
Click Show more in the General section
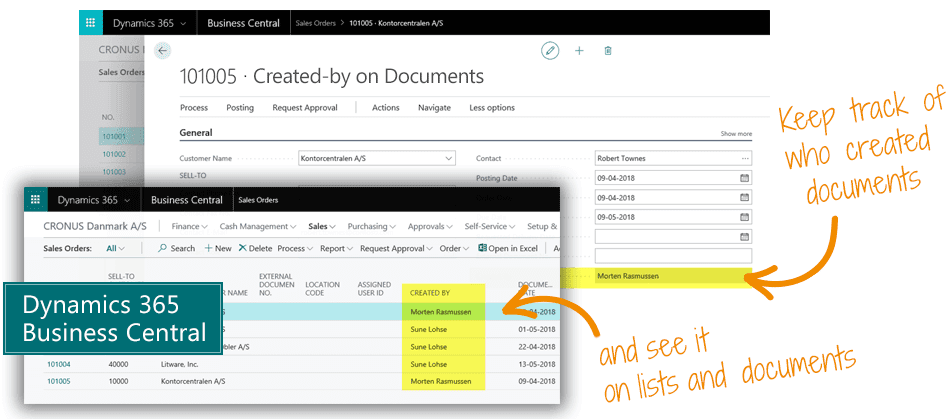[736, 134]
